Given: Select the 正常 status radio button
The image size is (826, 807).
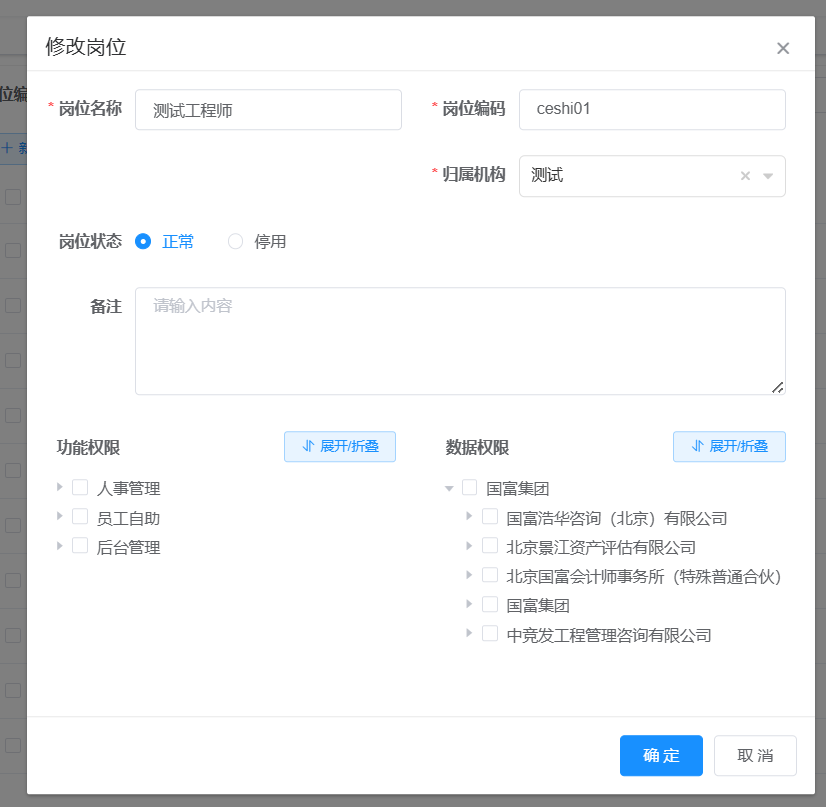Looking at the screenshot, I should pyautogui.click(x=143, y=241).
